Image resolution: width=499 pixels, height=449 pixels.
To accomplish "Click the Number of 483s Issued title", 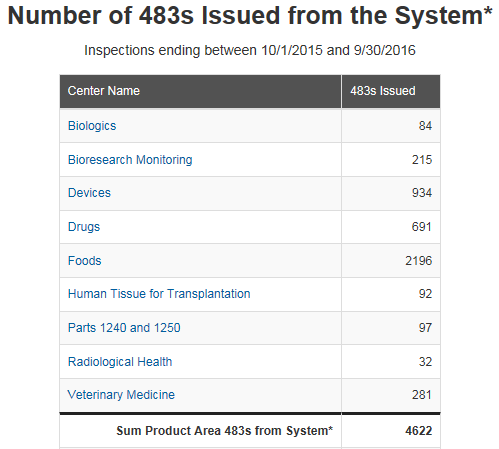I will tap(250, 16).
